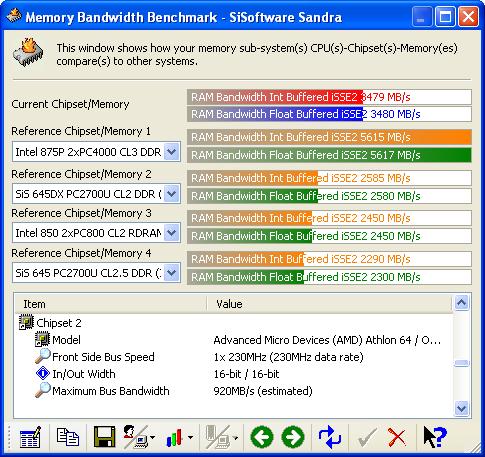485x457 pixels.
Task: Click the green Float Buffered 5617 MB/s bar
Action: point(329,155)
